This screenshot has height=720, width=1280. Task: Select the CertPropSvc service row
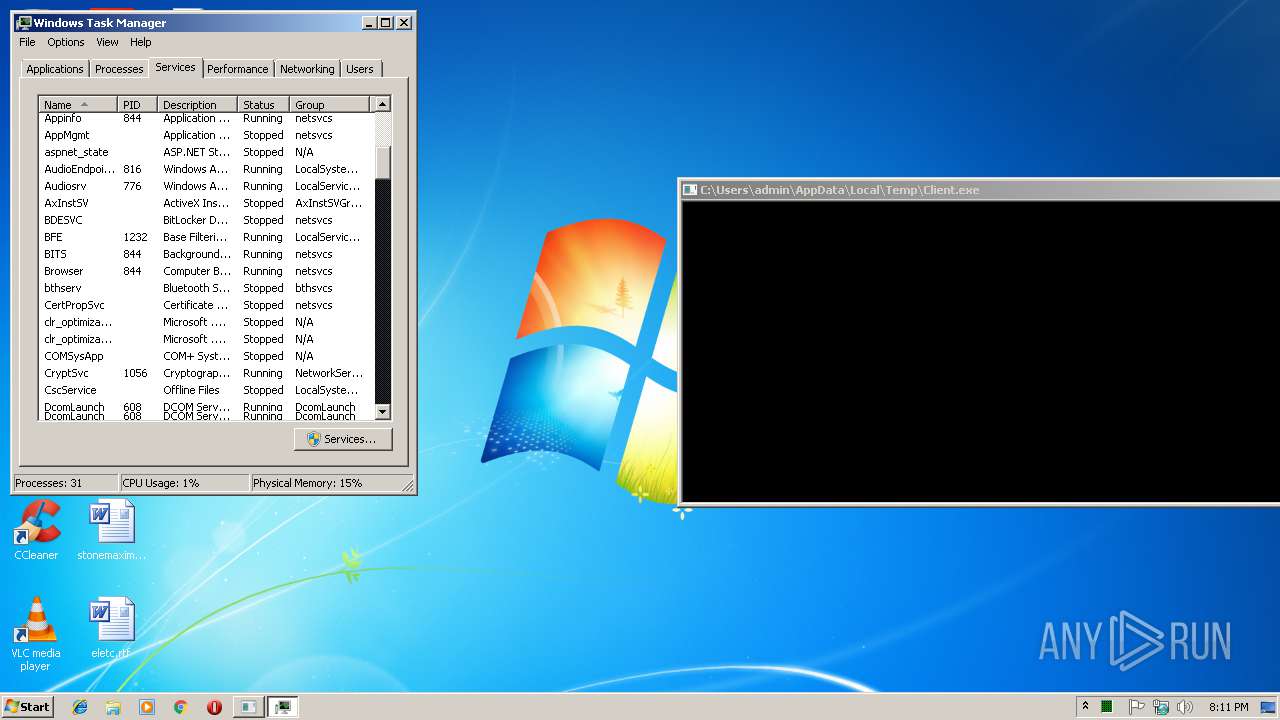point(206,305)
